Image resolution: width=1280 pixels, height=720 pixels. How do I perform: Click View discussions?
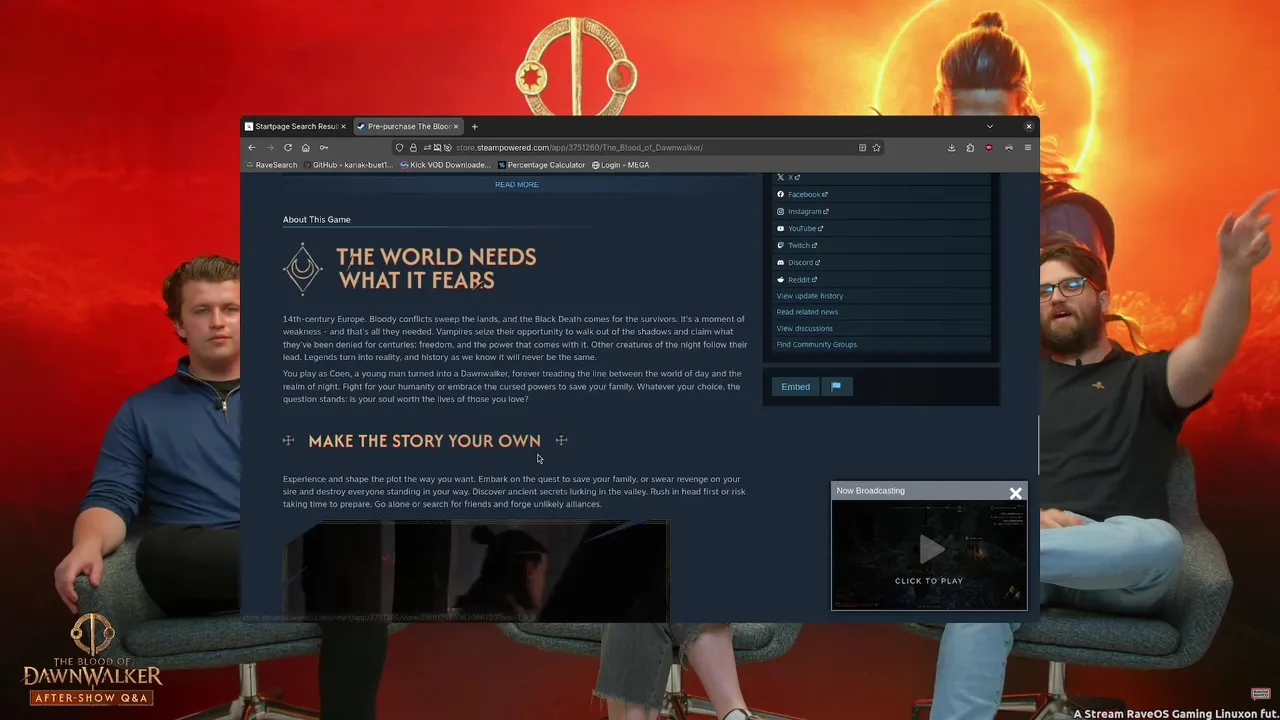(805, 328)
